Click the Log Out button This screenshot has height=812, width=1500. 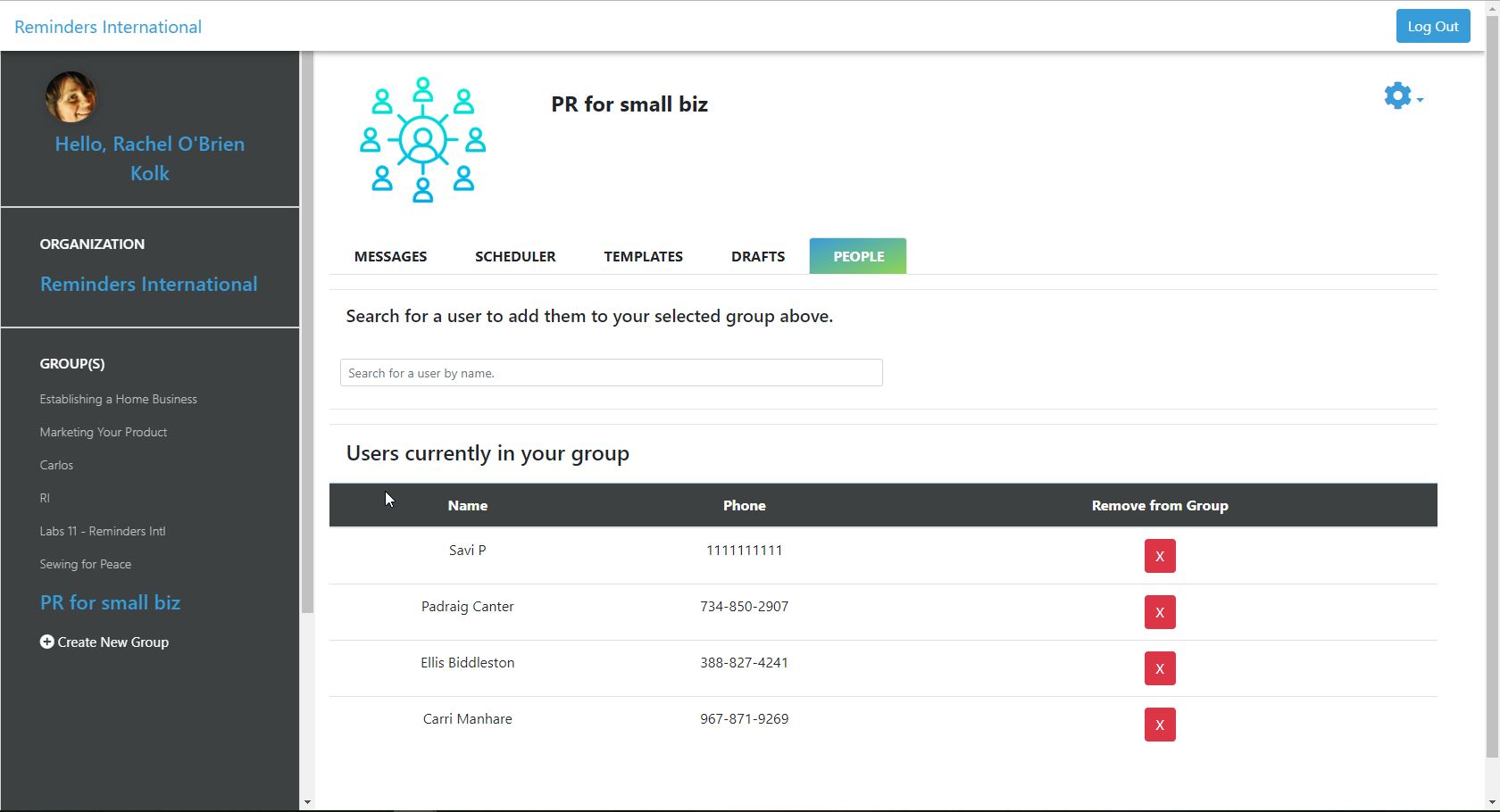pos(1432,26)
